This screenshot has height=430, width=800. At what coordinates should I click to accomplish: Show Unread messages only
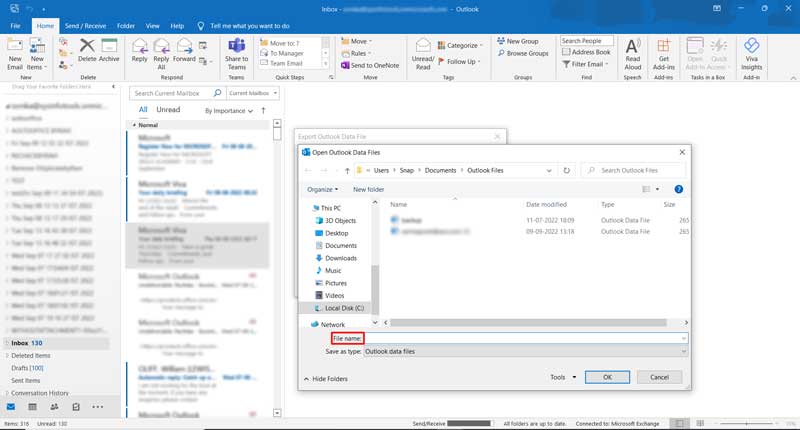[x=168, y=110]
